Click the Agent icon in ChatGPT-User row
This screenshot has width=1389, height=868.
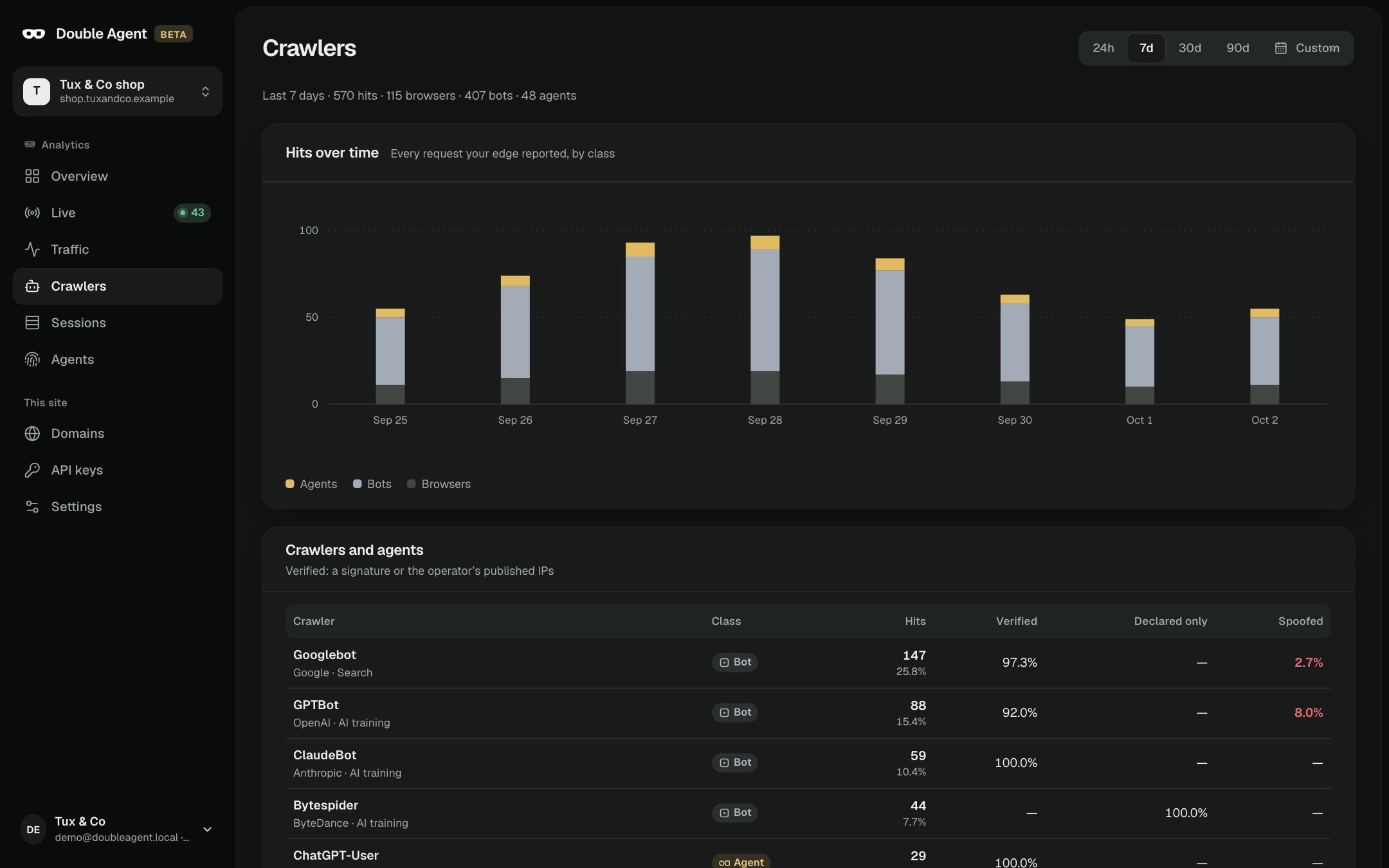point(724,863)
